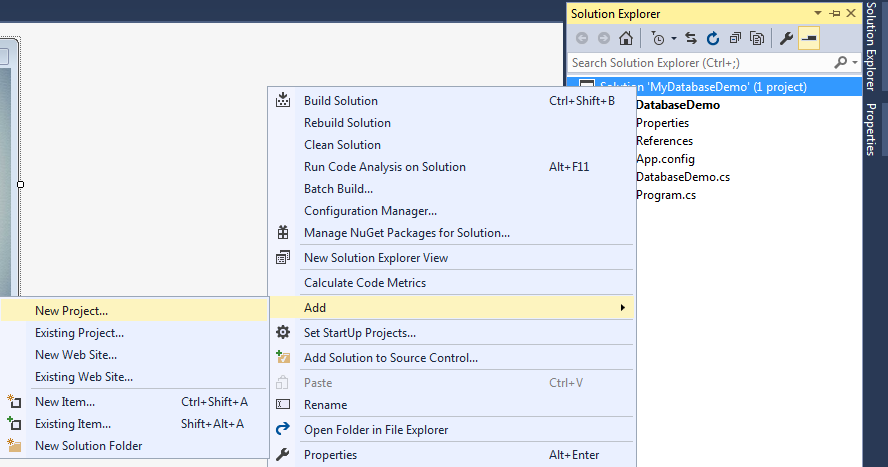Screen dimensions: 888x467
Task: Click the Set StartUp Projects gear icon
Action: pos(283,333)
